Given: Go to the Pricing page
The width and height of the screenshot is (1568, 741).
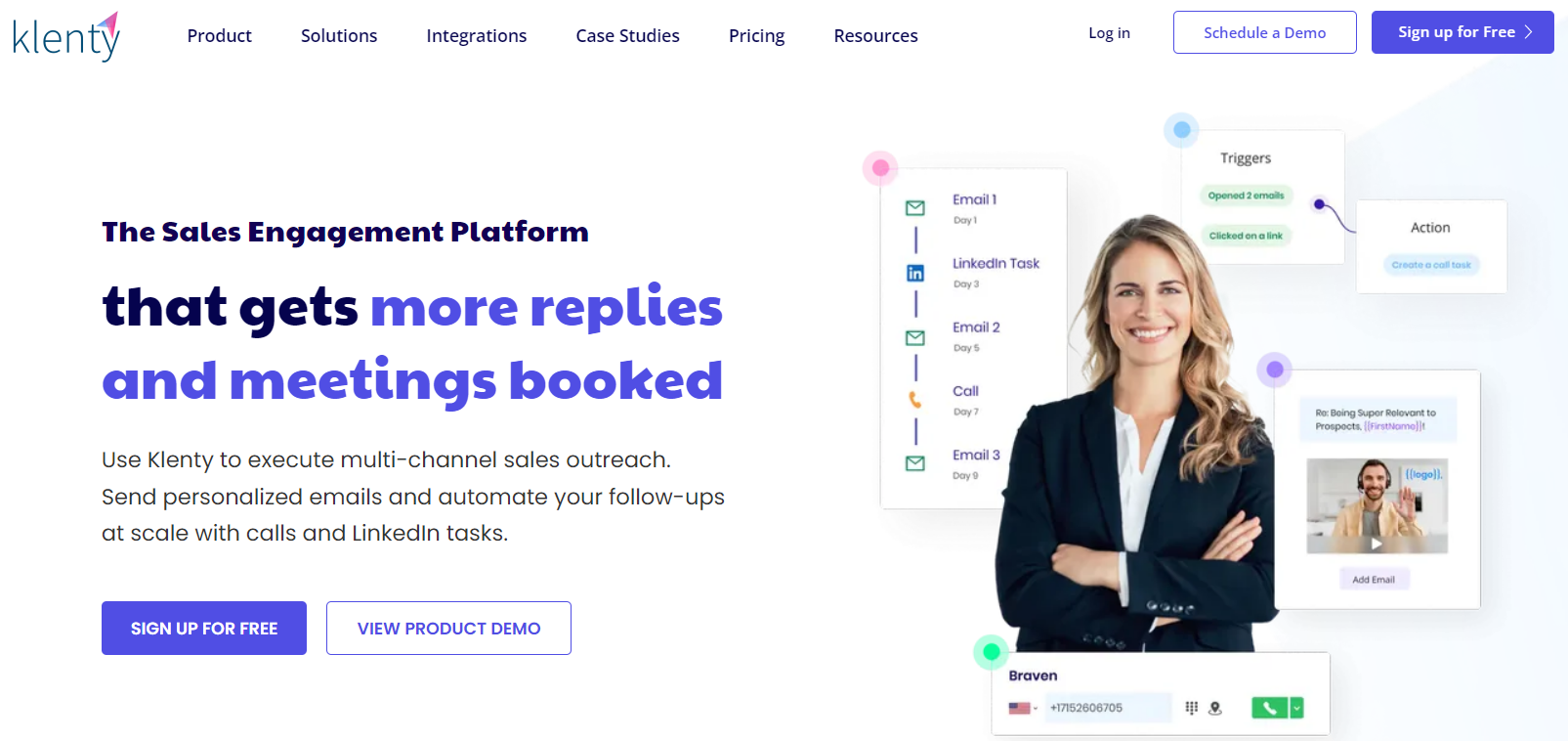Looking at the screenshot, I should 757,36.
